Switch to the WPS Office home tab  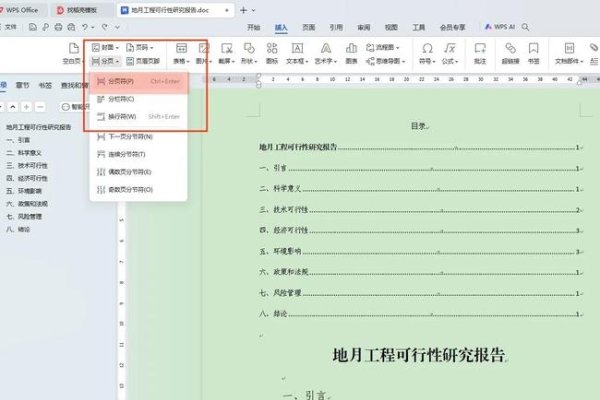(20, 10)
